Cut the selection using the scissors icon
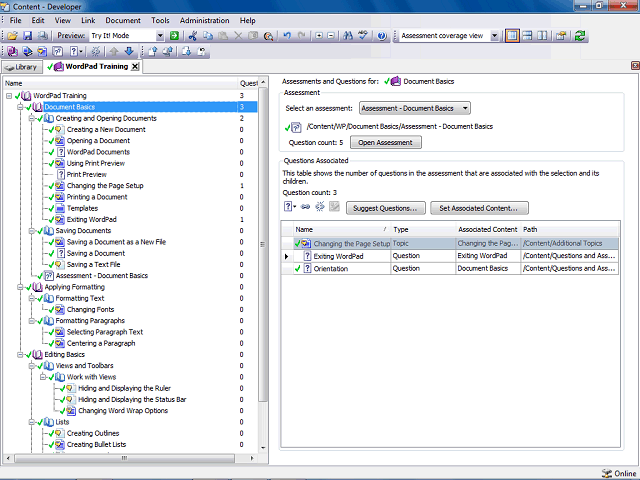This screenshot has height=480, width=640. pyautogui.click(x=193, y=36)
